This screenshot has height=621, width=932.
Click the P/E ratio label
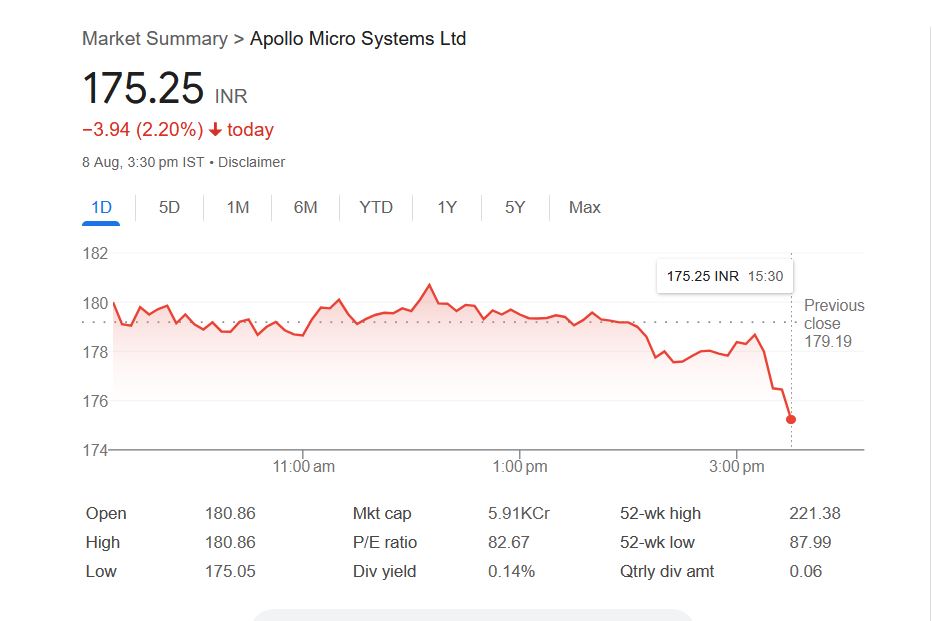[x=385, y=543]
